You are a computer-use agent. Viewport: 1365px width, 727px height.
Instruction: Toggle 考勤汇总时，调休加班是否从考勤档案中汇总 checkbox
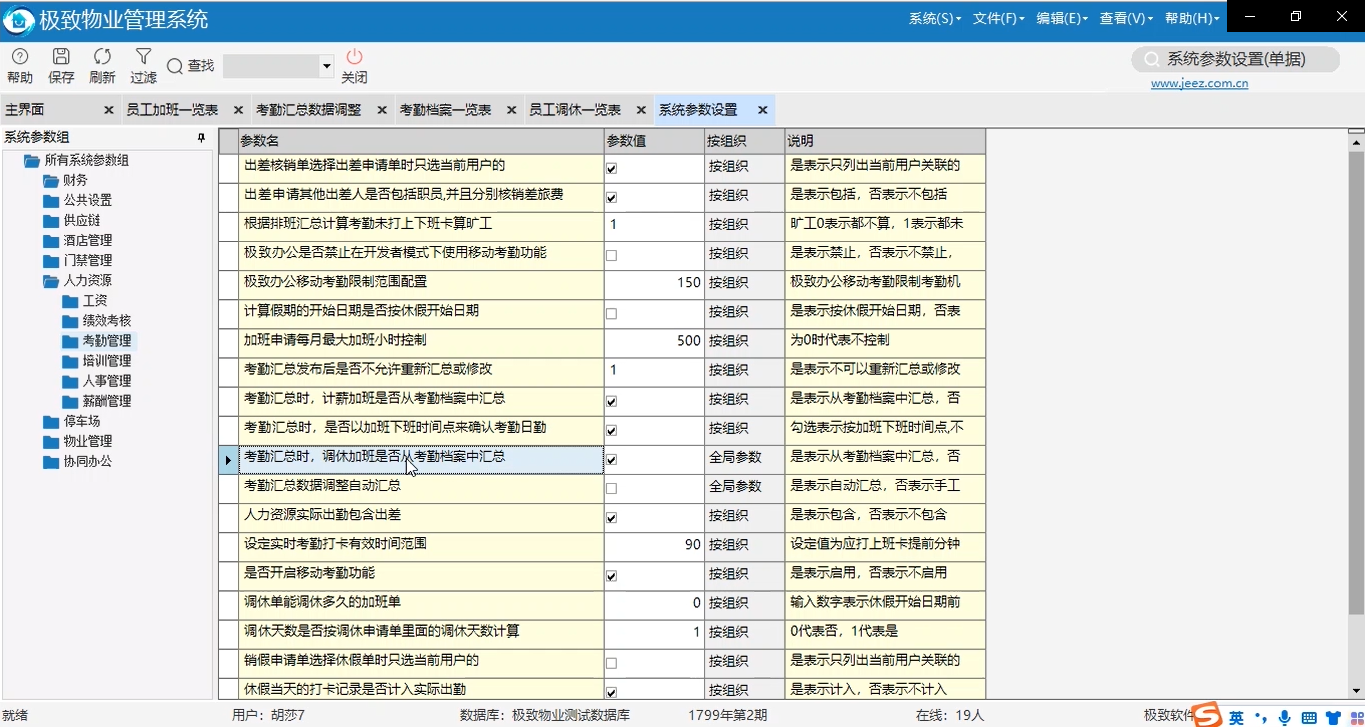[x=611, y=460]
